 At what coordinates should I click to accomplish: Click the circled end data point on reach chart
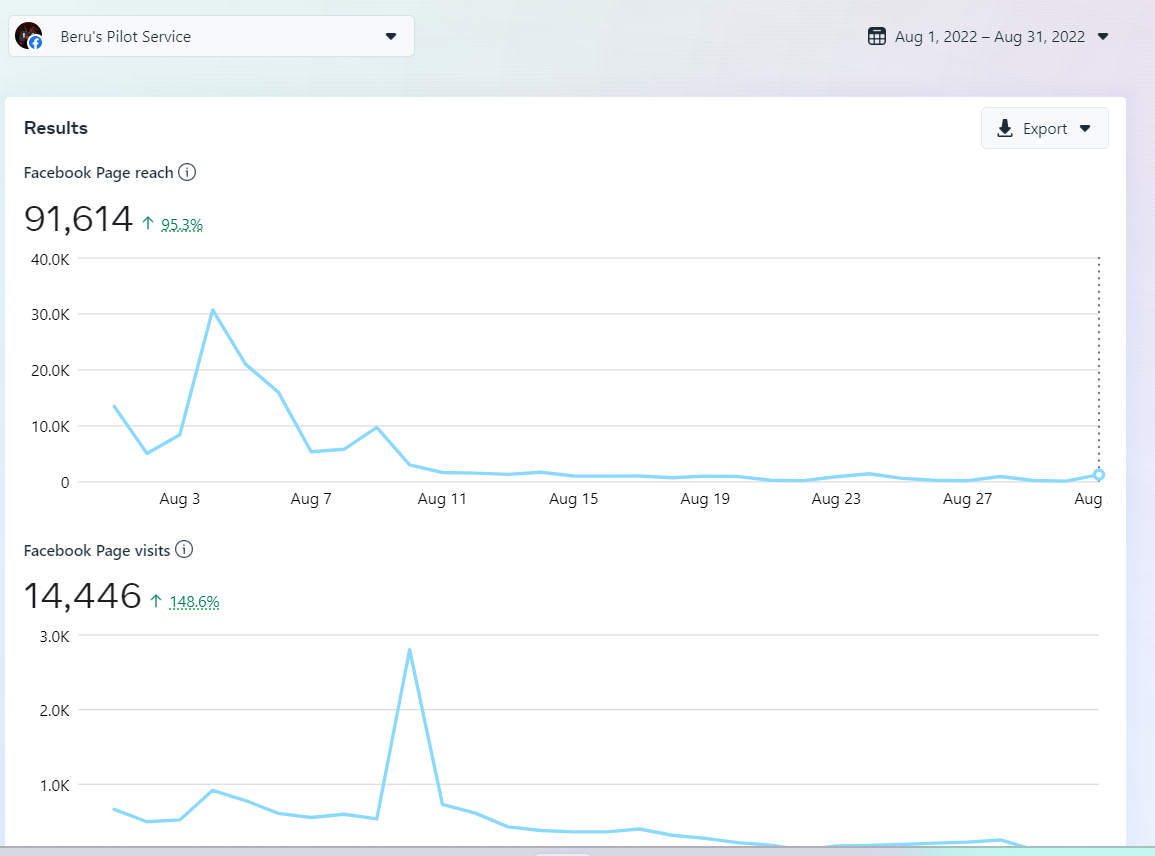point(1099,475)
